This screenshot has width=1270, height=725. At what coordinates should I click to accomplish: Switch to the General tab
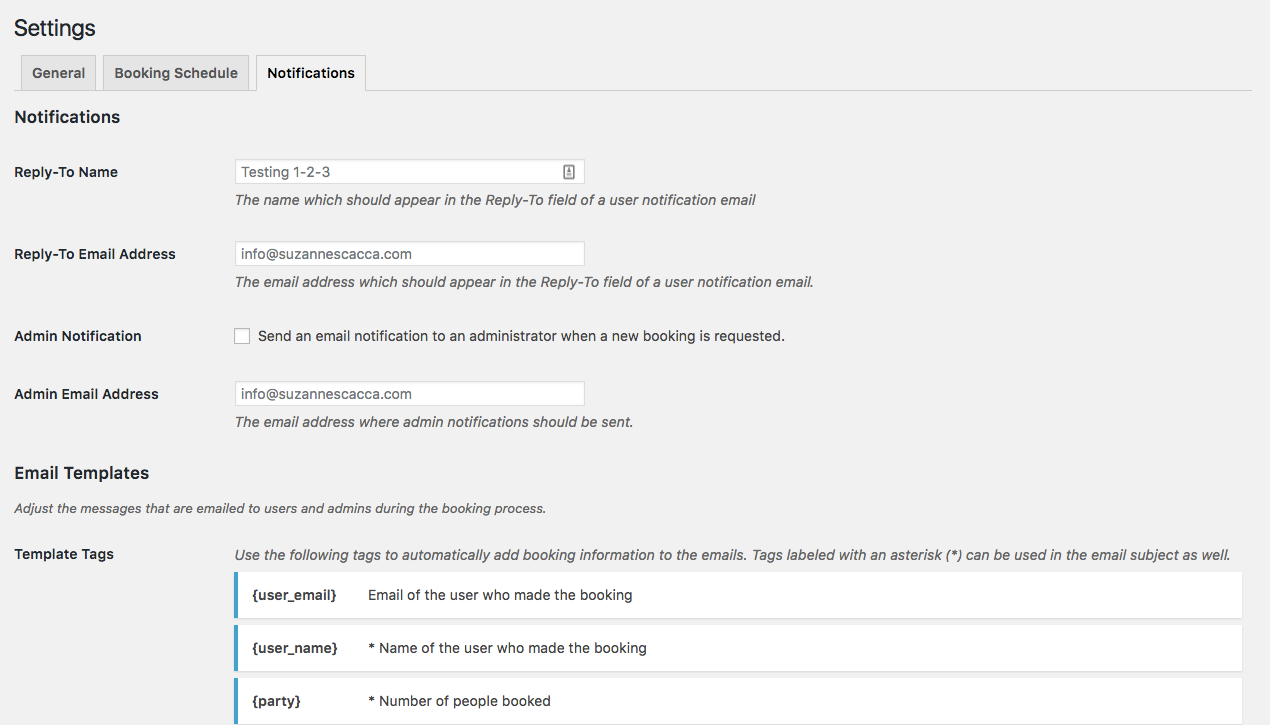tap(57, 72)
